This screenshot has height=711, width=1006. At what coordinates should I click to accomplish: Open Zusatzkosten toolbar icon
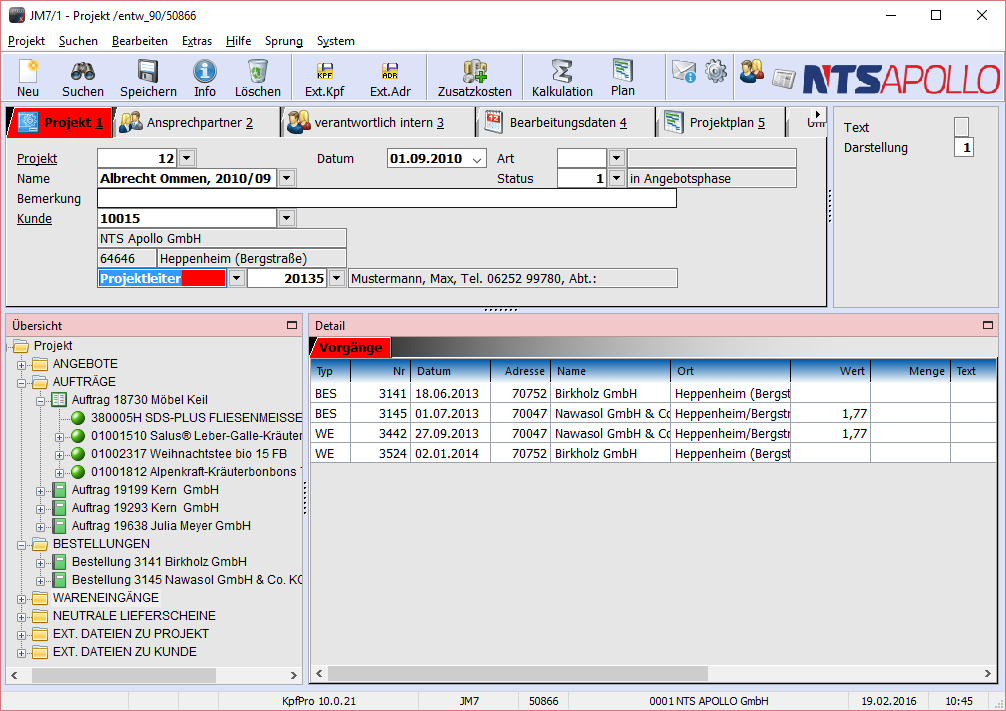pos(475,78)
